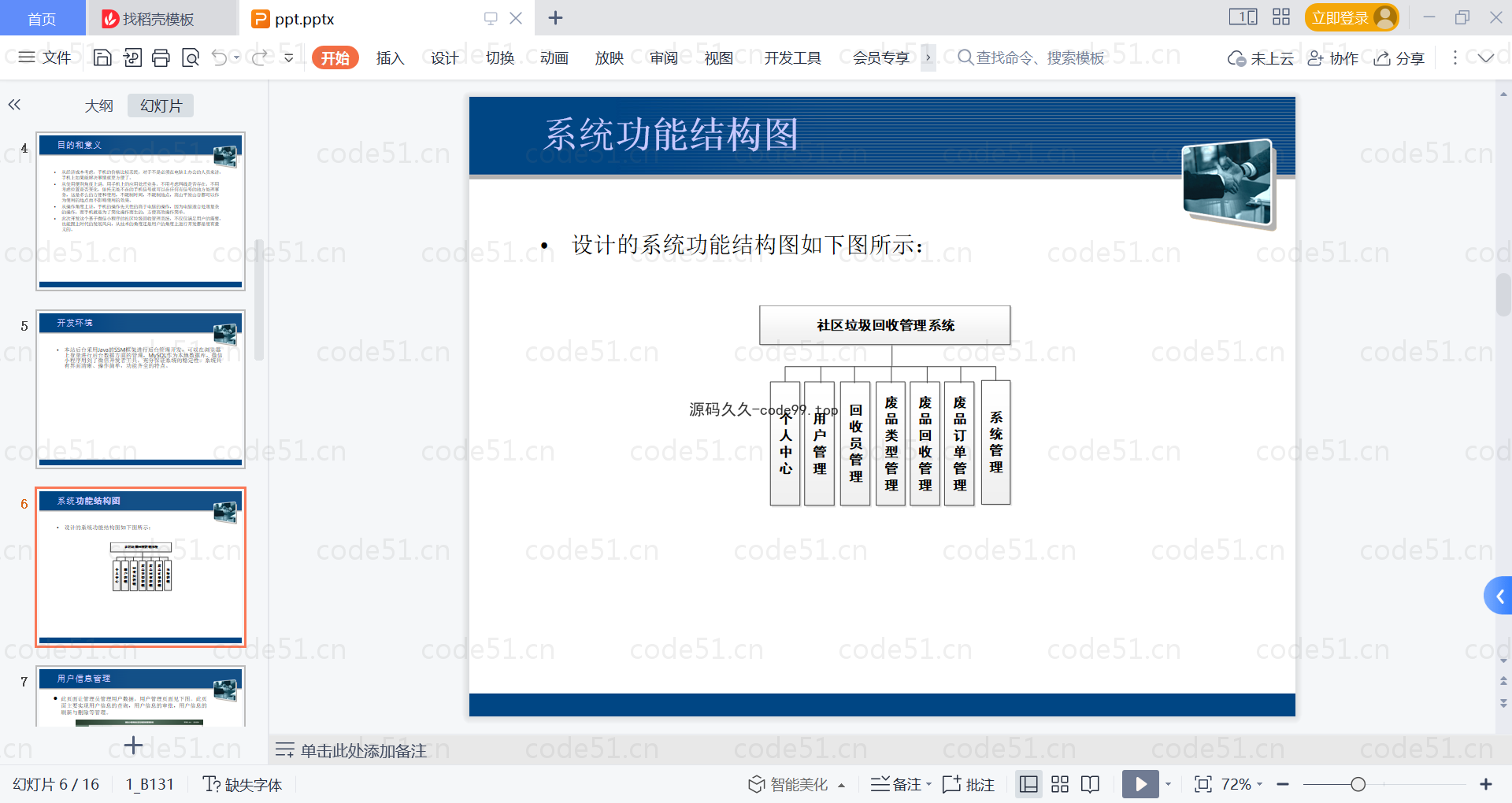Screen dimensions: 1512x803
Task: Click the zoom in plus button
Action: [1486, 784]
